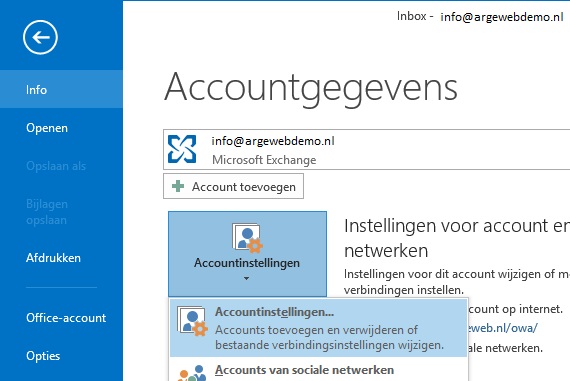The image size is (570, 381).
Task: Click the Microsoft Exchange logo icon
Action: 182,149
